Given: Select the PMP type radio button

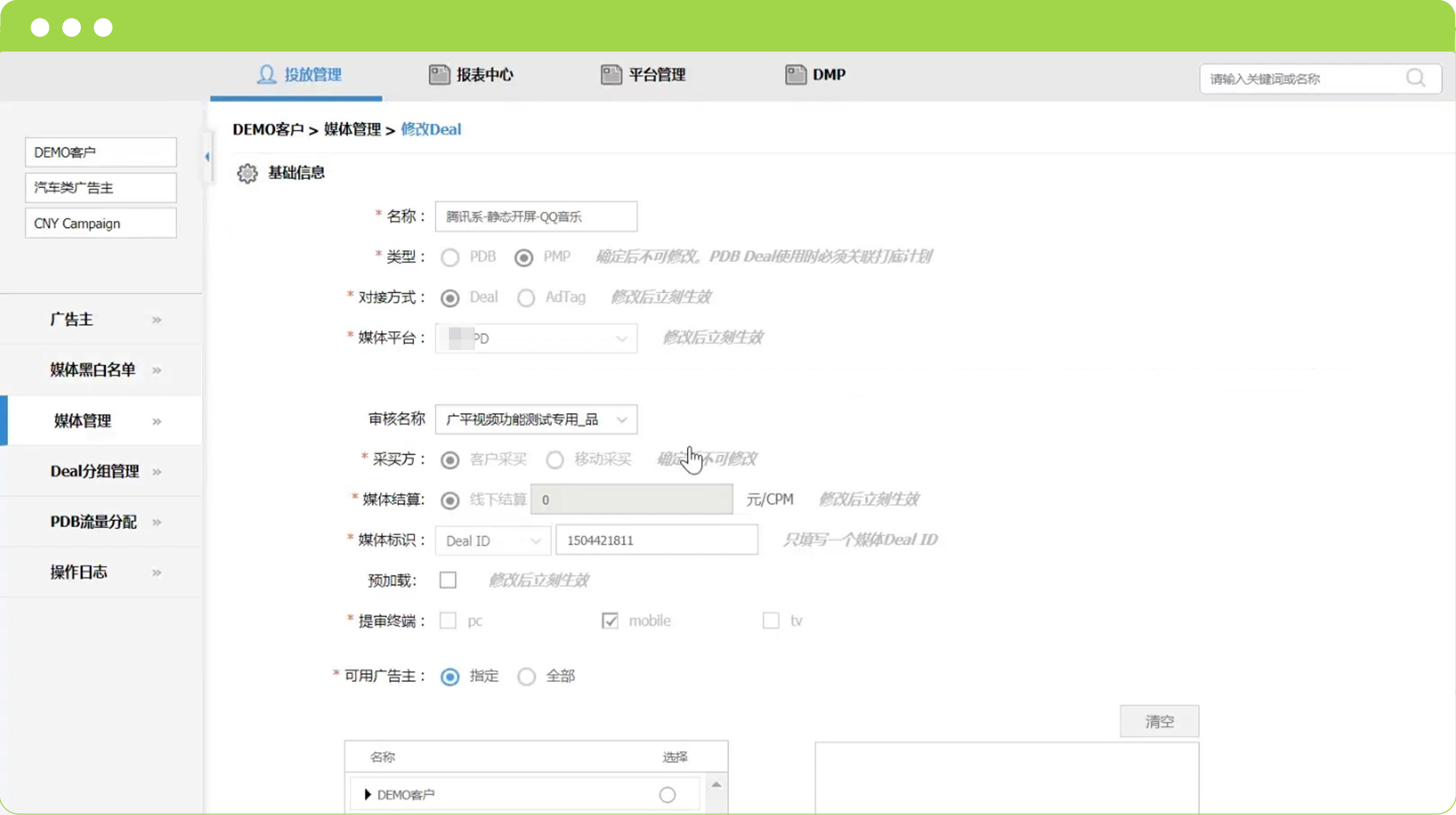Looking at the screenshot, I should 523,258.
